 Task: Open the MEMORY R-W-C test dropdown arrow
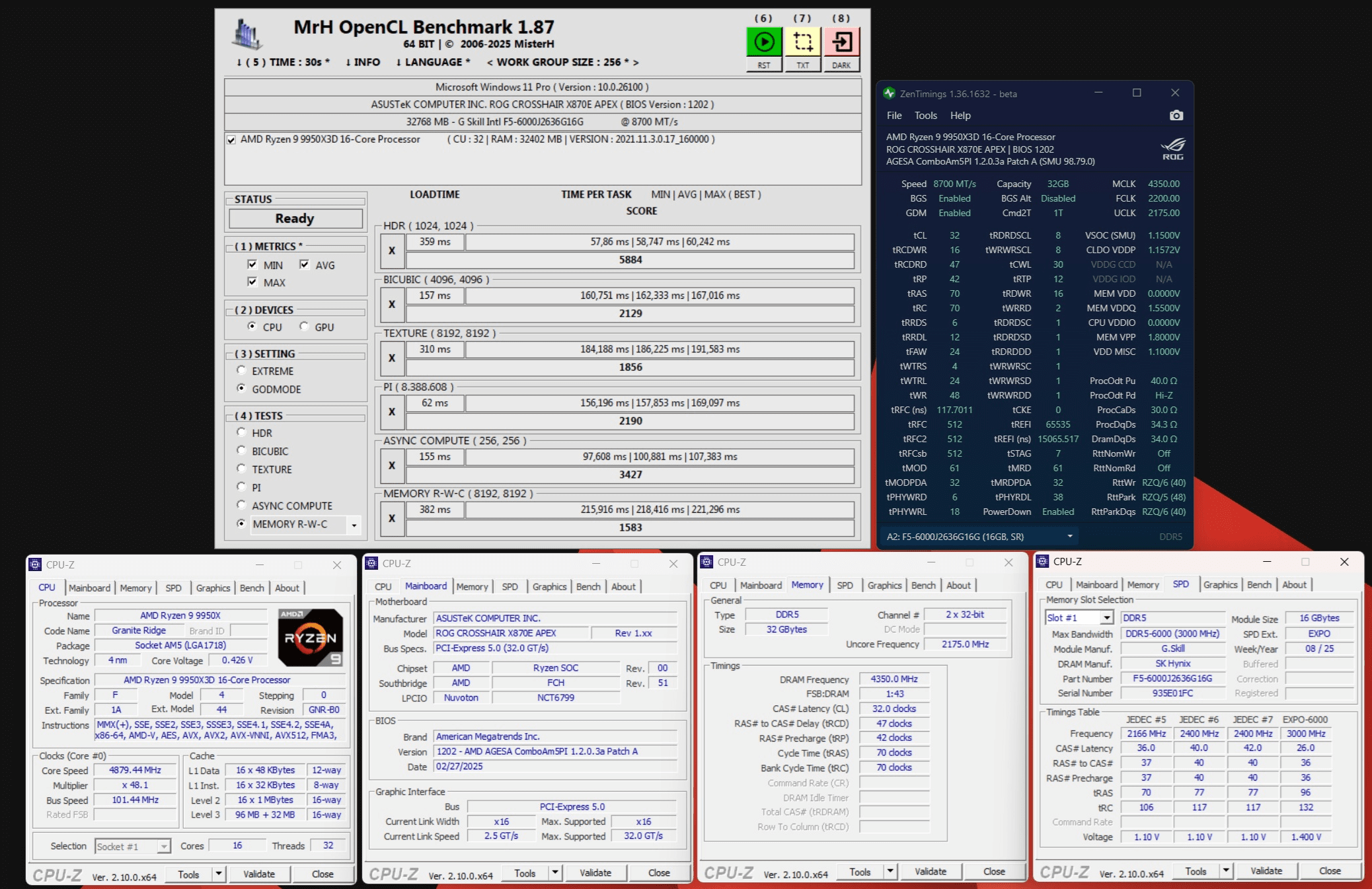354,525
